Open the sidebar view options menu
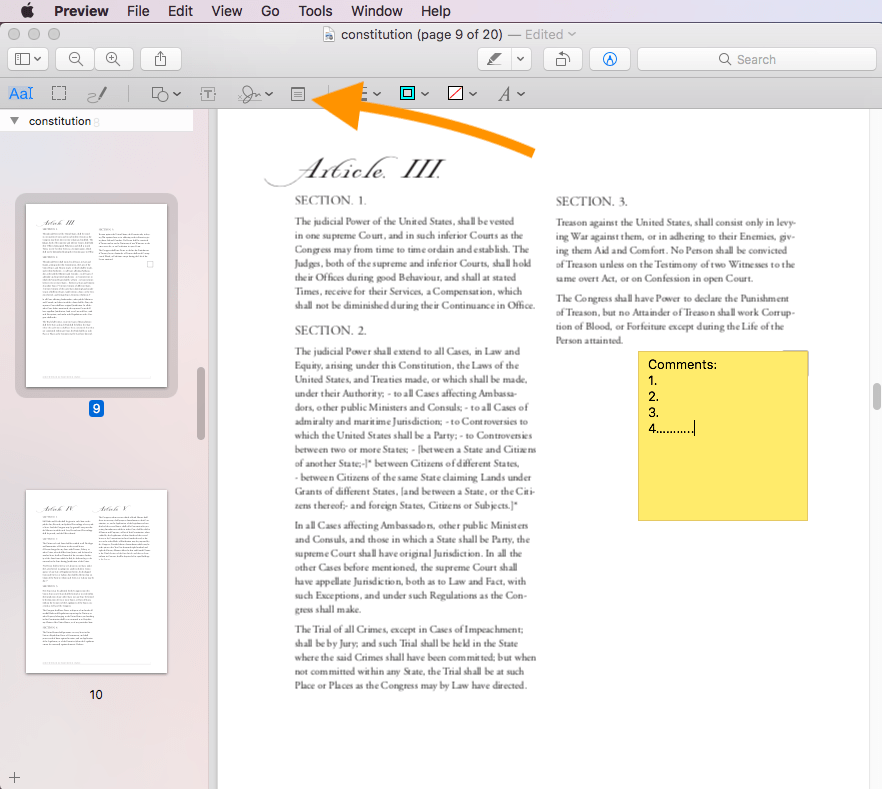This screenshot has width=882, height=789. [x=31, y=59]
